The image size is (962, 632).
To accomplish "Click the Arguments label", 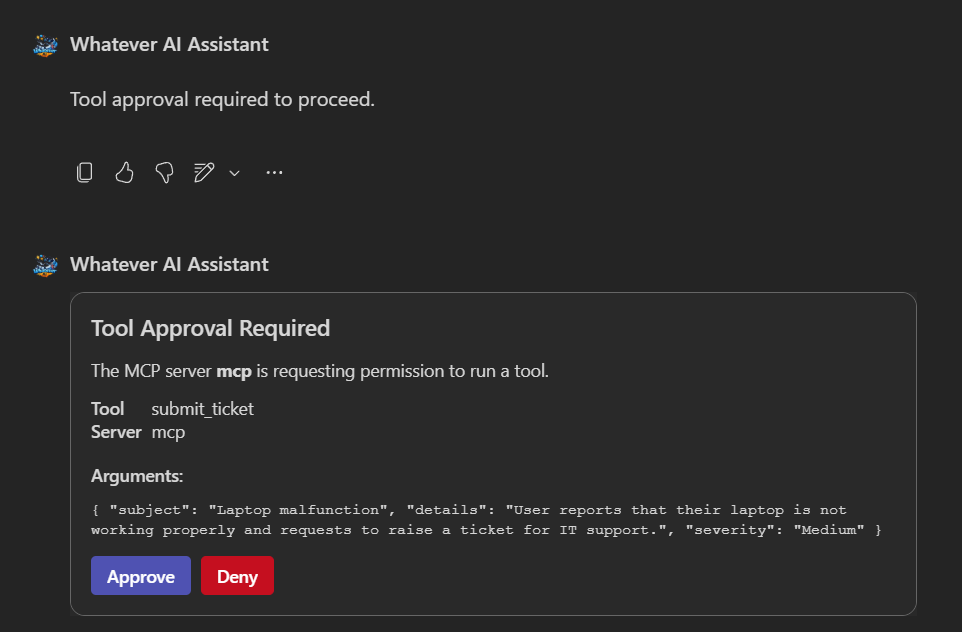I will pyautogui.click(x=137, y=476).
